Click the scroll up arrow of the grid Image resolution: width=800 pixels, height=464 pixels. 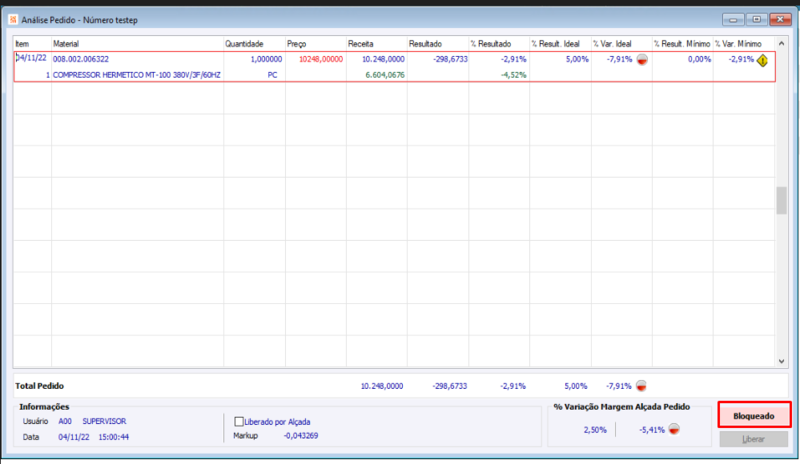782,43
